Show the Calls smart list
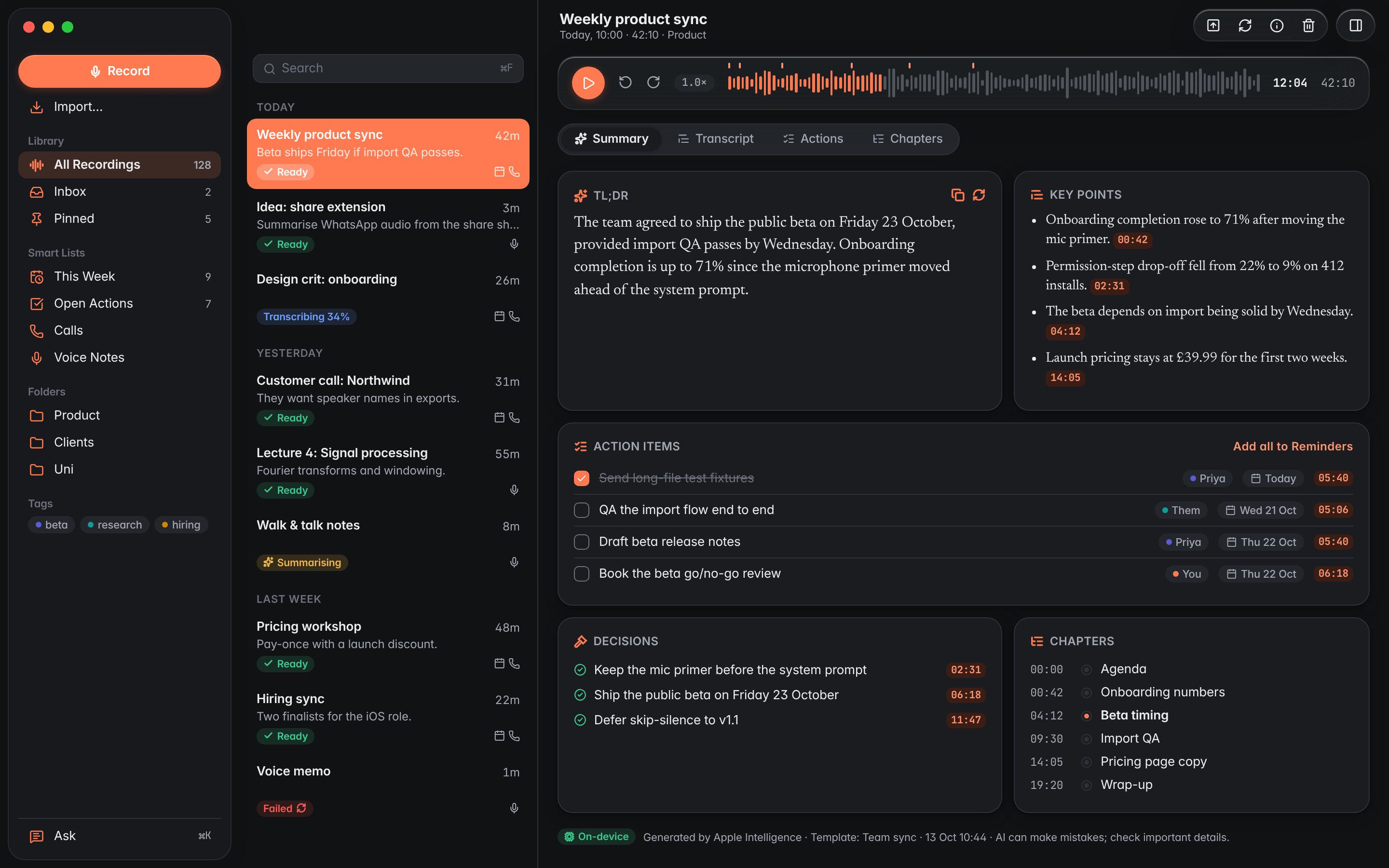 120,331
